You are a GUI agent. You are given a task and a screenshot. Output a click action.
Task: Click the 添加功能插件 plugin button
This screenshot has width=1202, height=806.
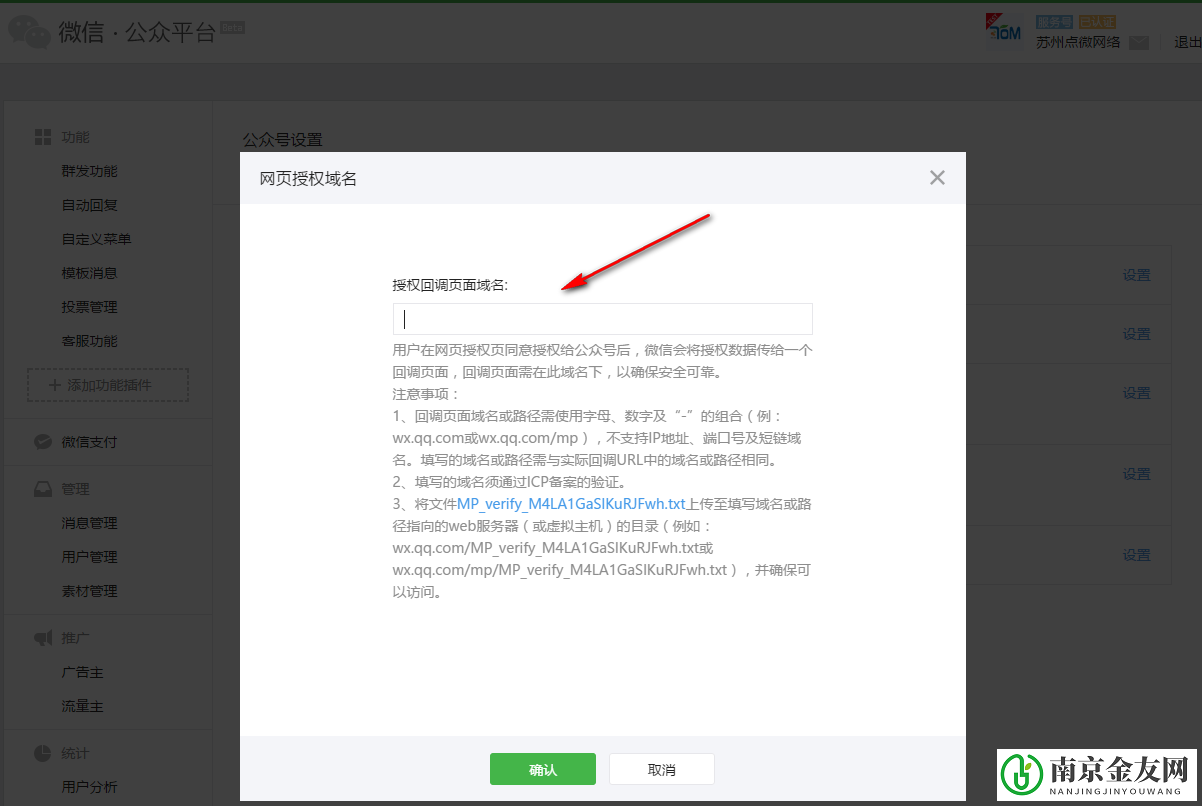[107, 385]
